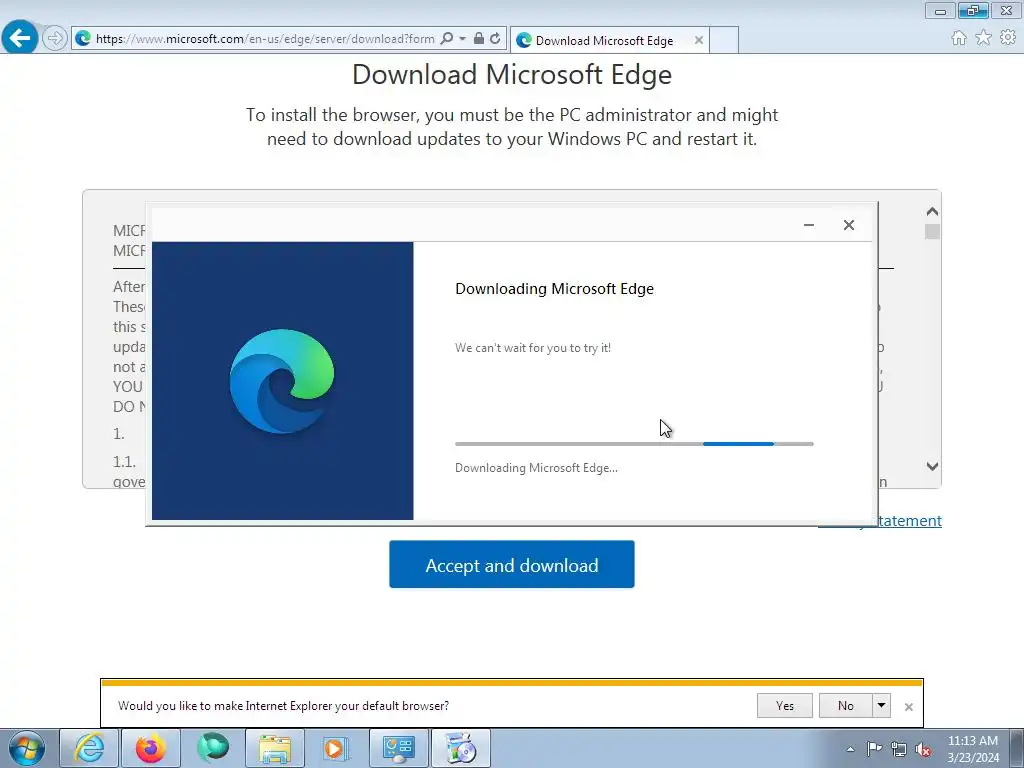Open the address bar autocomplete dropdown arrow

pos(462,39)
